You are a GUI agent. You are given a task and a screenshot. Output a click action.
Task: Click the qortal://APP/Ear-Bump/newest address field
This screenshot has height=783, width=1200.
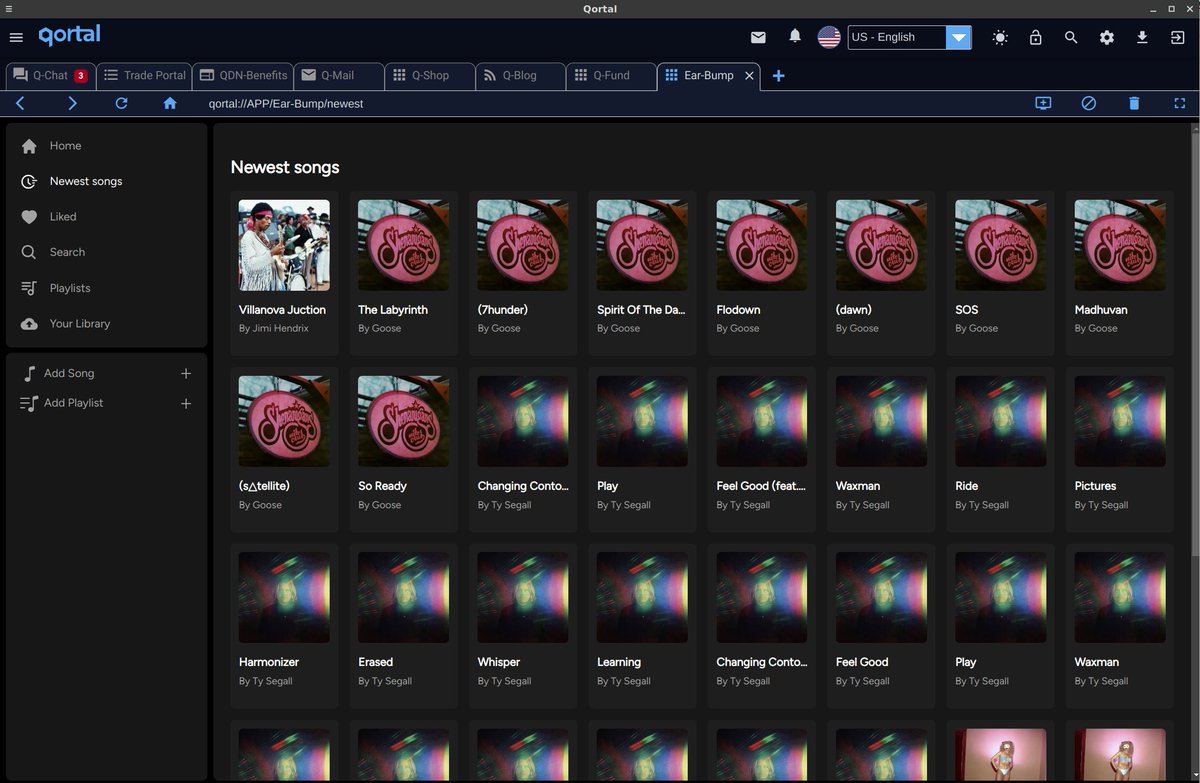click(x=286, y=103)
